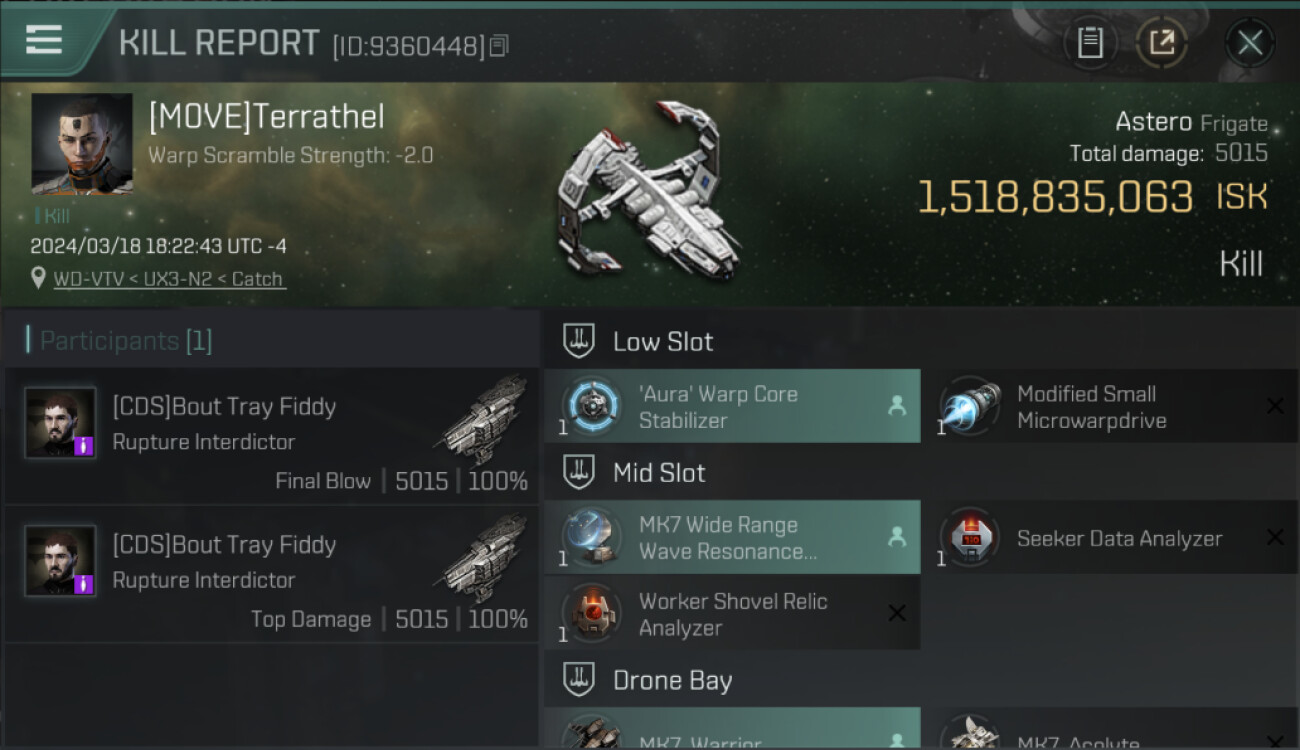Image resolution: width=1300 pixels, height=750 pixels.
Task: Toggle the X mark on Modified Small Microwarpdrive
Action: click(1275, 406)
